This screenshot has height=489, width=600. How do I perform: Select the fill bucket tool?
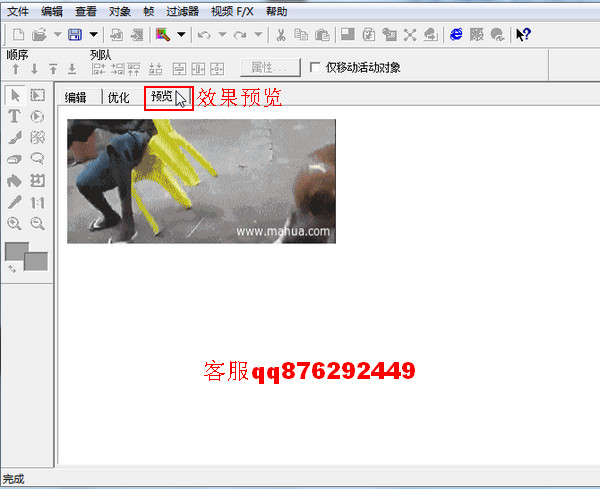15,181
